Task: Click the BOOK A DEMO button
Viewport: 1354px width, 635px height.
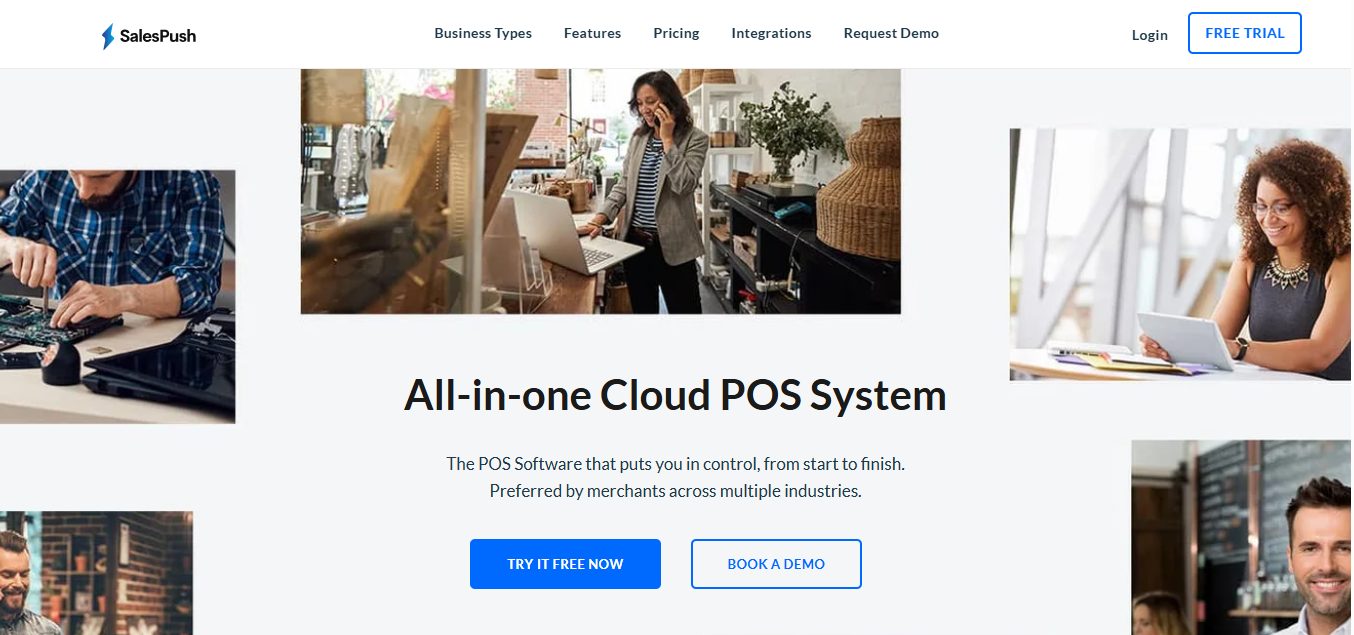Action: (776, 564)
